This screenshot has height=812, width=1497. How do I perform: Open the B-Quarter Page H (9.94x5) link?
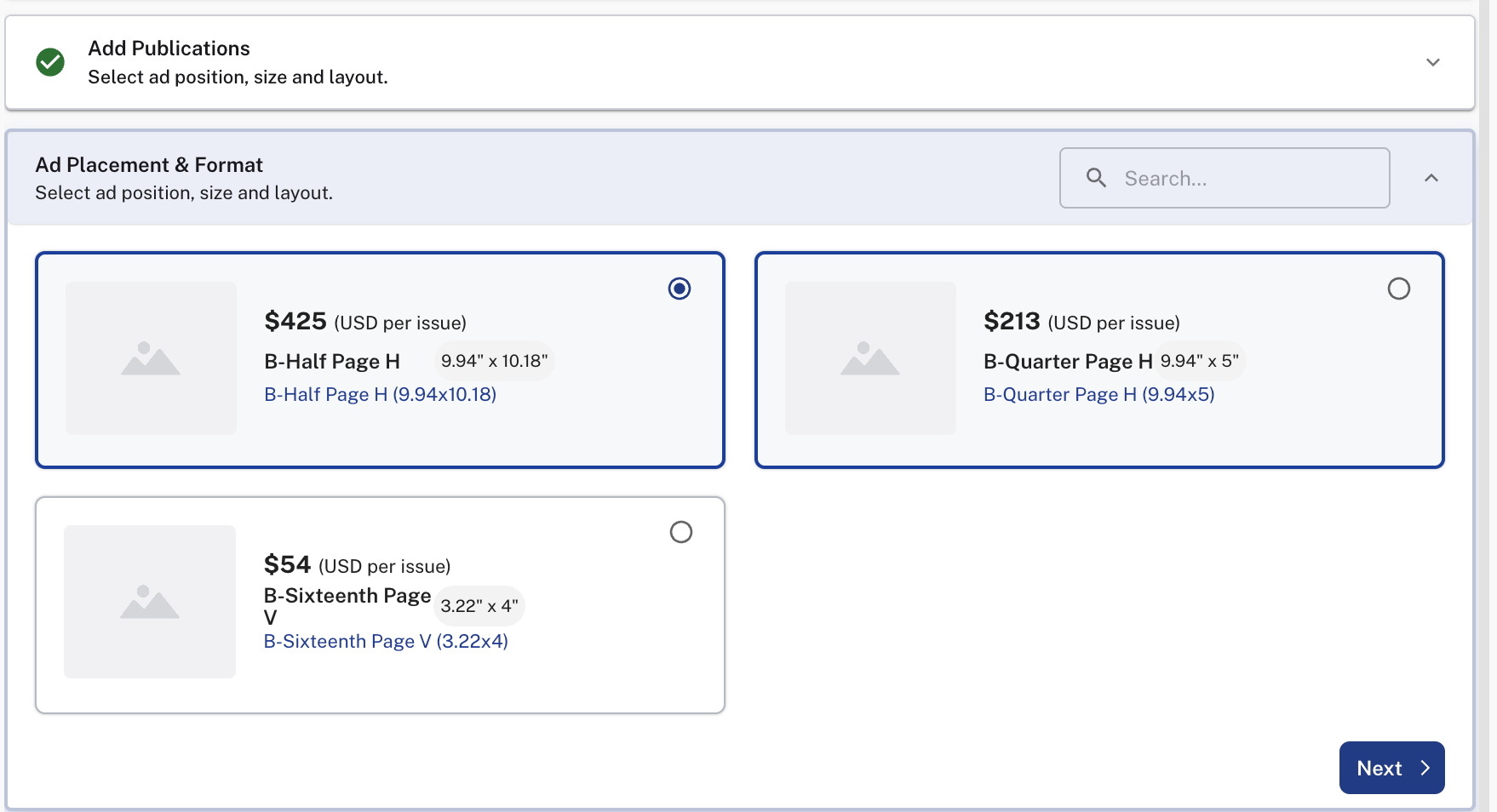pyautogui.click(x=1098, y=394)
